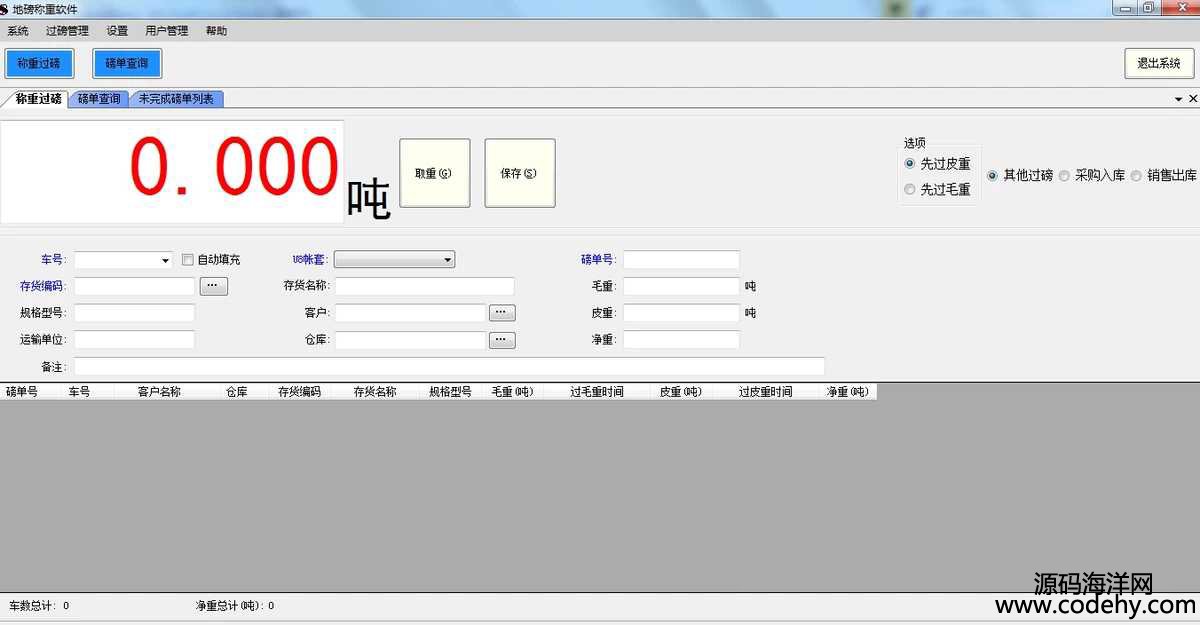Click the 毛重(吨) column header
Image resolution: width=1200 pixels, height=625 pixels.
coord(511,392)
